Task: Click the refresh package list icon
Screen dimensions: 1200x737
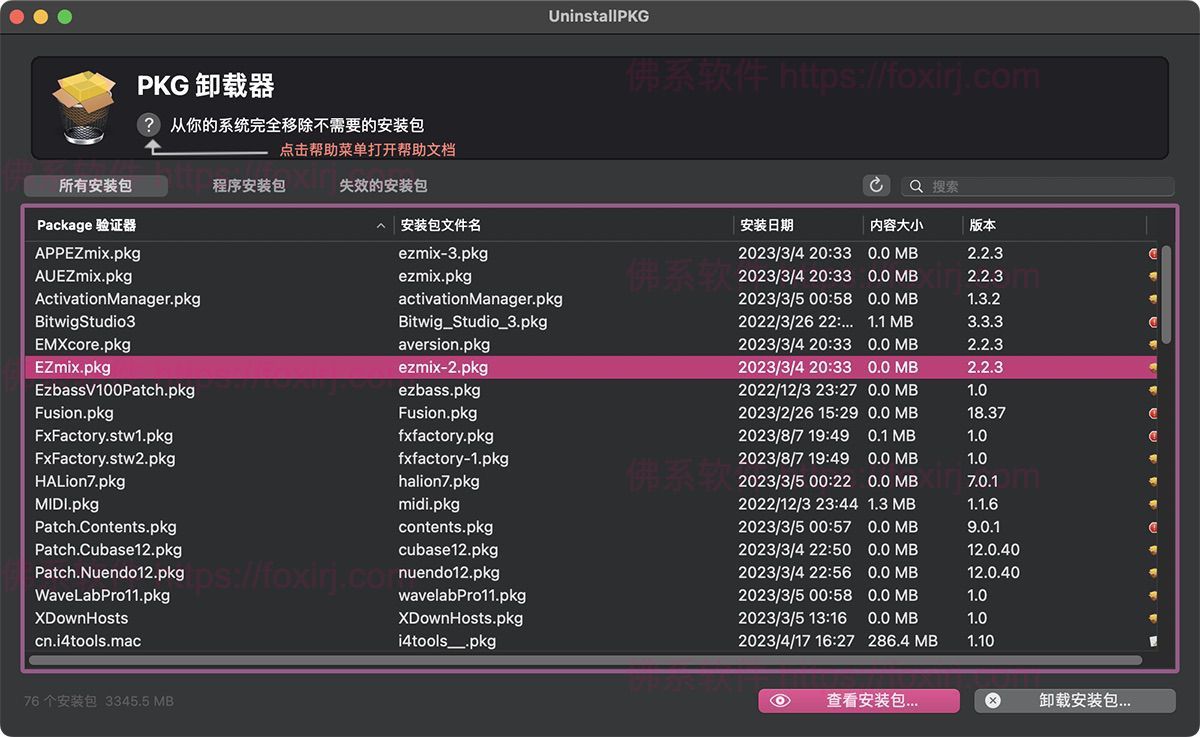Action: (x=876, y=185)
